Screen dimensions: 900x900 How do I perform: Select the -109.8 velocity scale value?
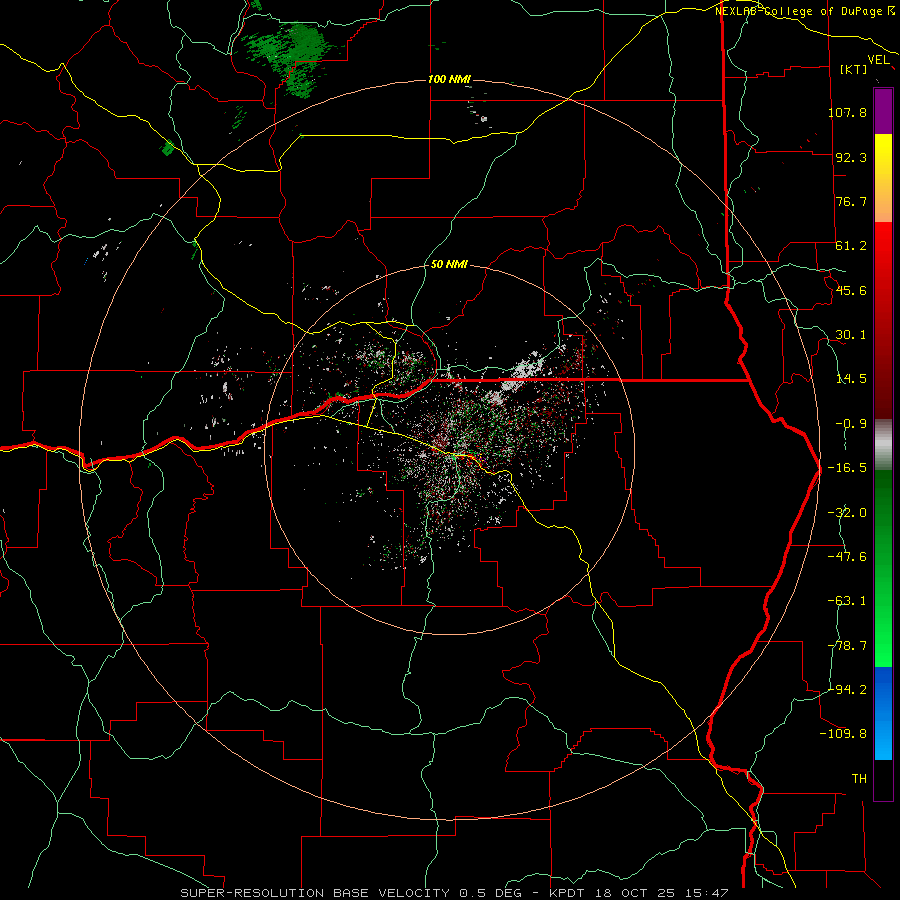pyautogui.click(x=843, y=734)
